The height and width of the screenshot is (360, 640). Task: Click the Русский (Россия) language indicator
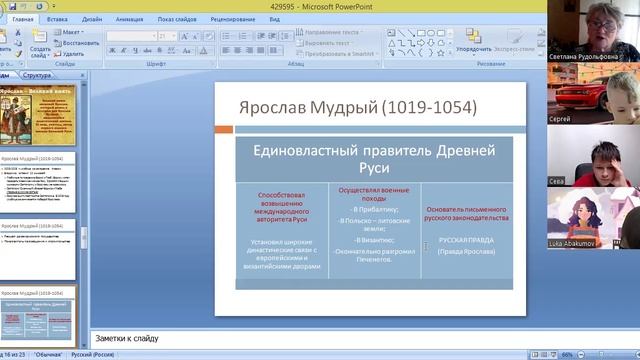(x=93, y=355)
